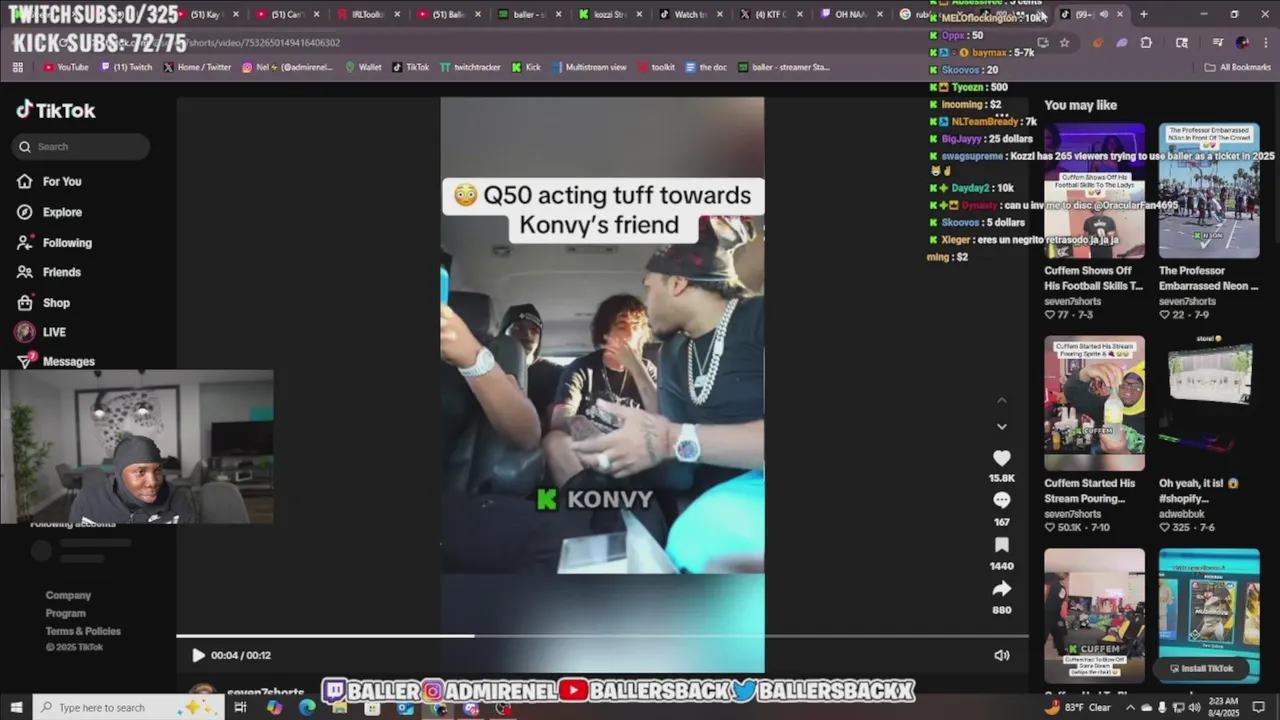Seek using the video progress bar
Screen dimensions: 1280x720
click(602, 635)
